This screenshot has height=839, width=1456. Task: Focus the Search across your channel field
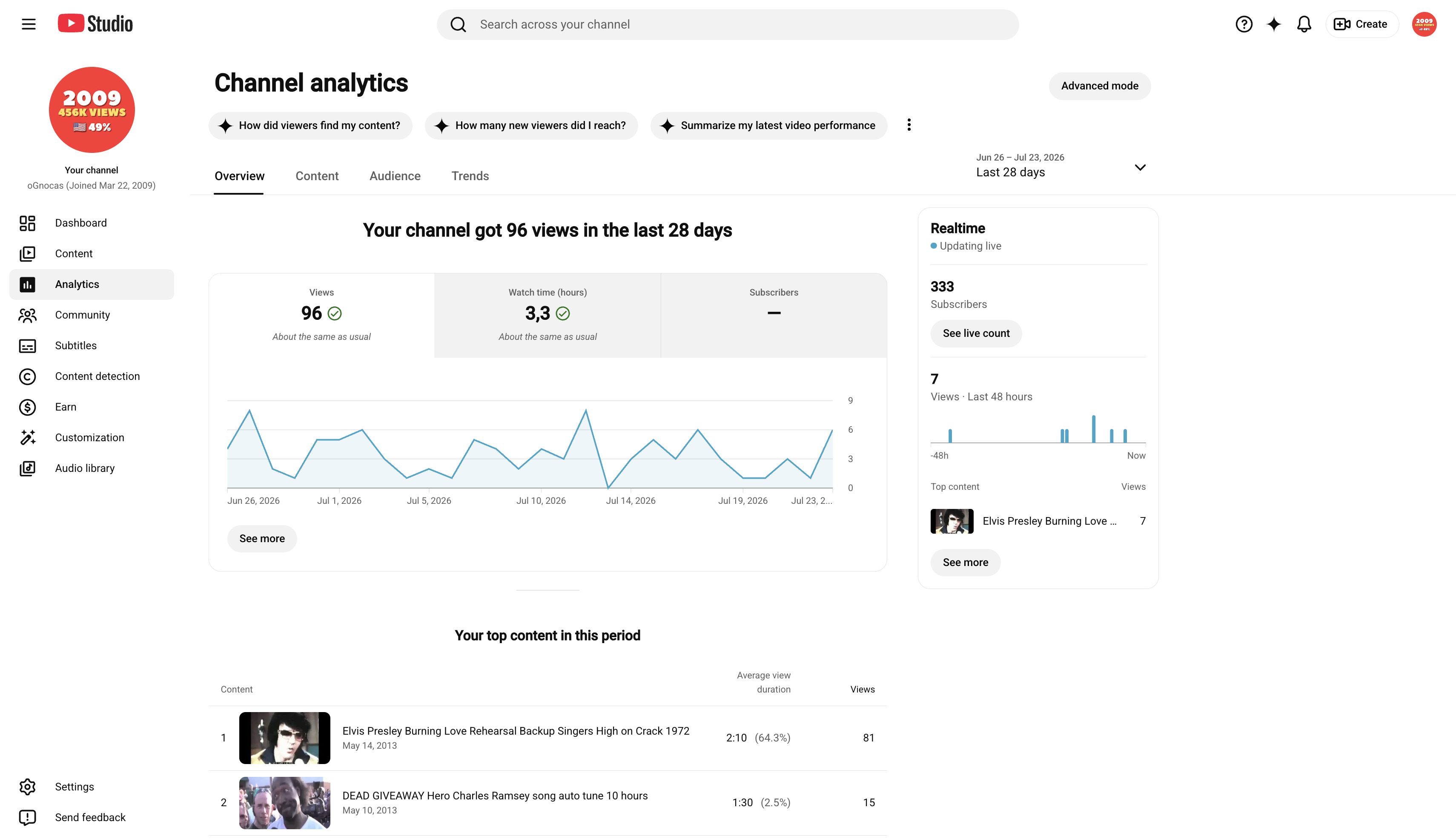coord(728,24)
